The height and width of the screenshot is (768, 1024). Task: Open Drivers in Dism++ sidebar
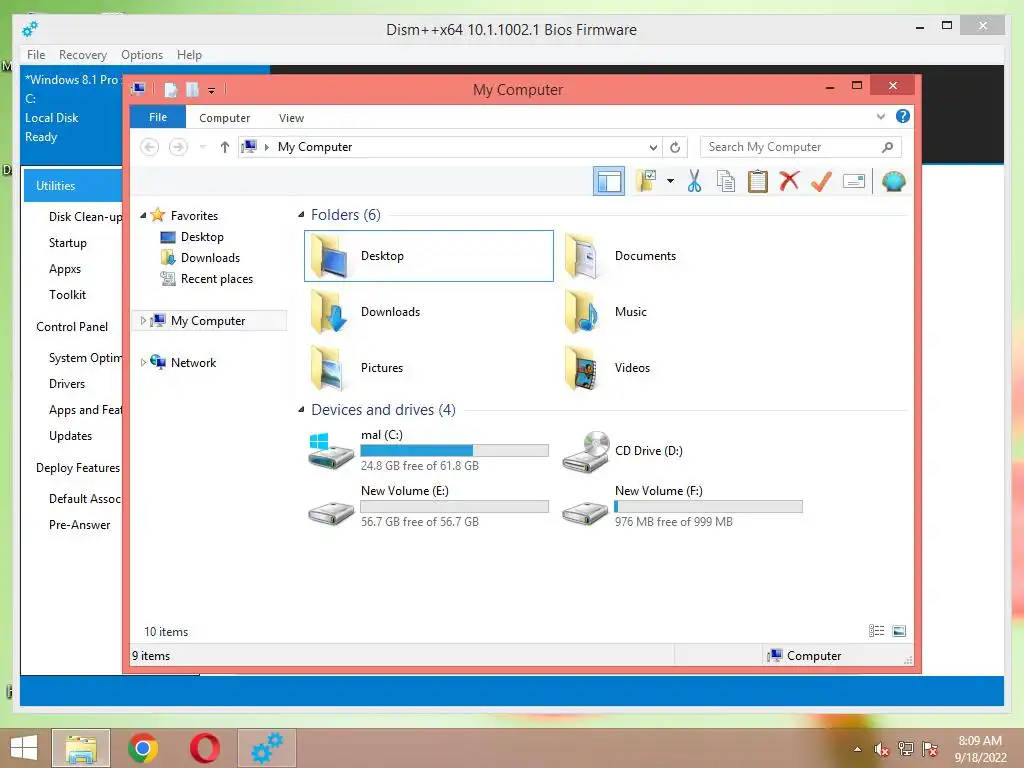pyautogui.click(x=67, y=384)
